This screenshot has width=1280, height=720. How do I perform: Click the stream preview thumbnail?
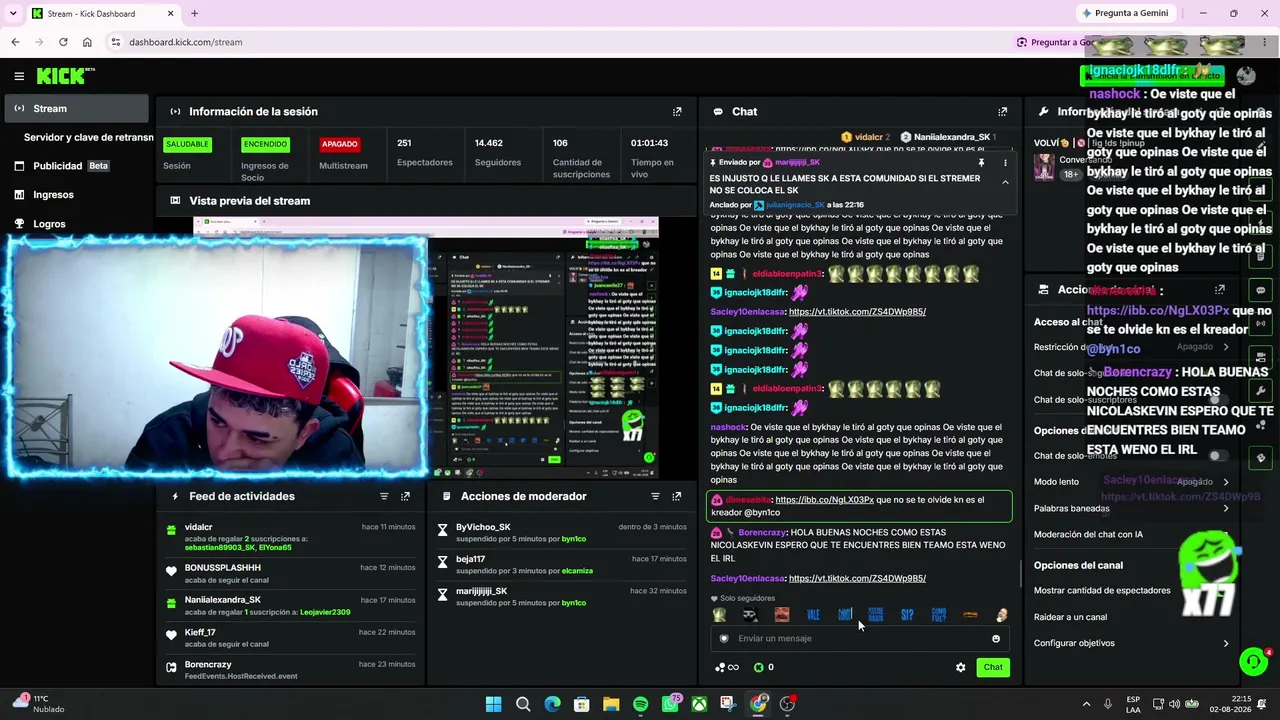tap(426, 347)
